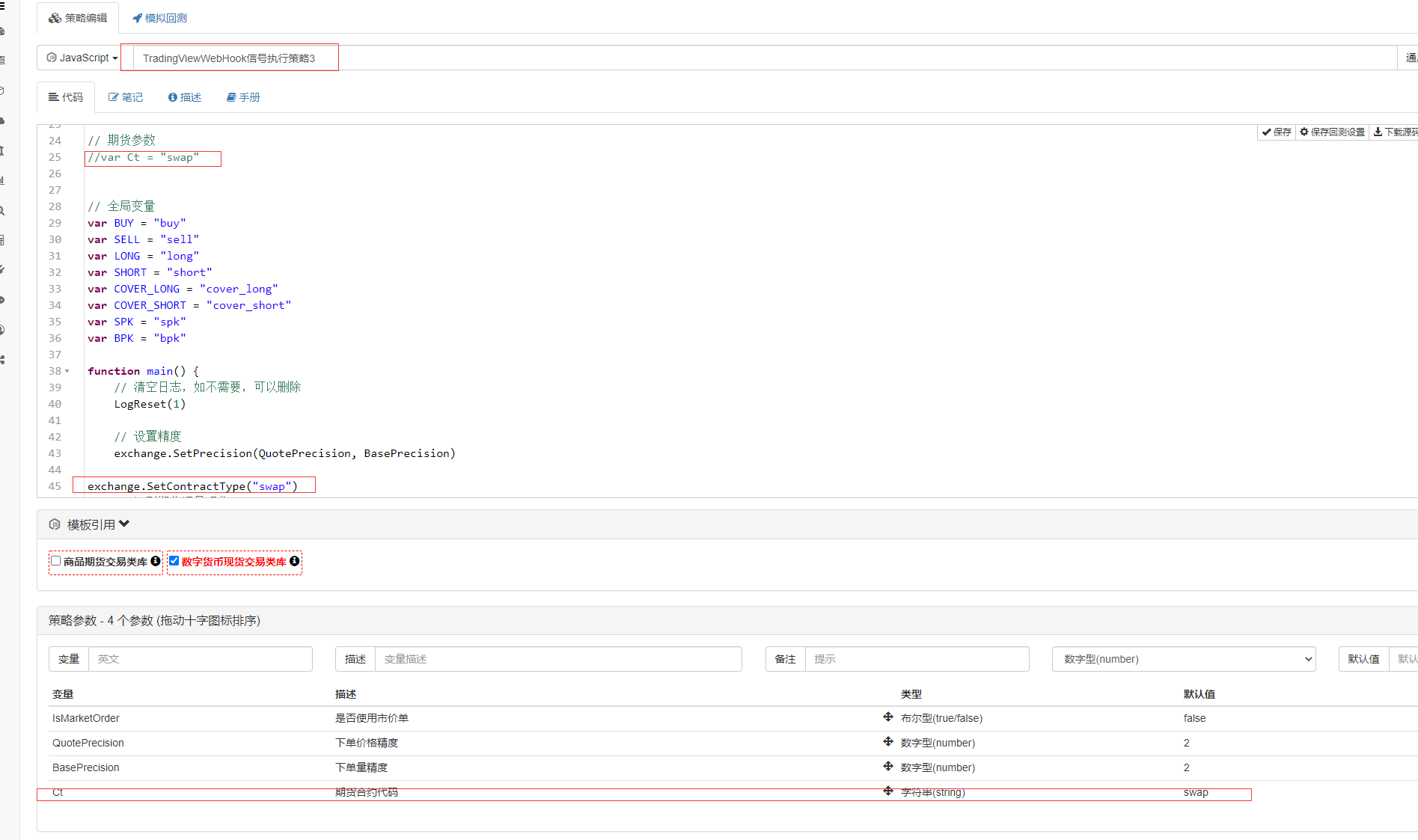
Task: Click the share icon in left sidebar
Action: 2,360
